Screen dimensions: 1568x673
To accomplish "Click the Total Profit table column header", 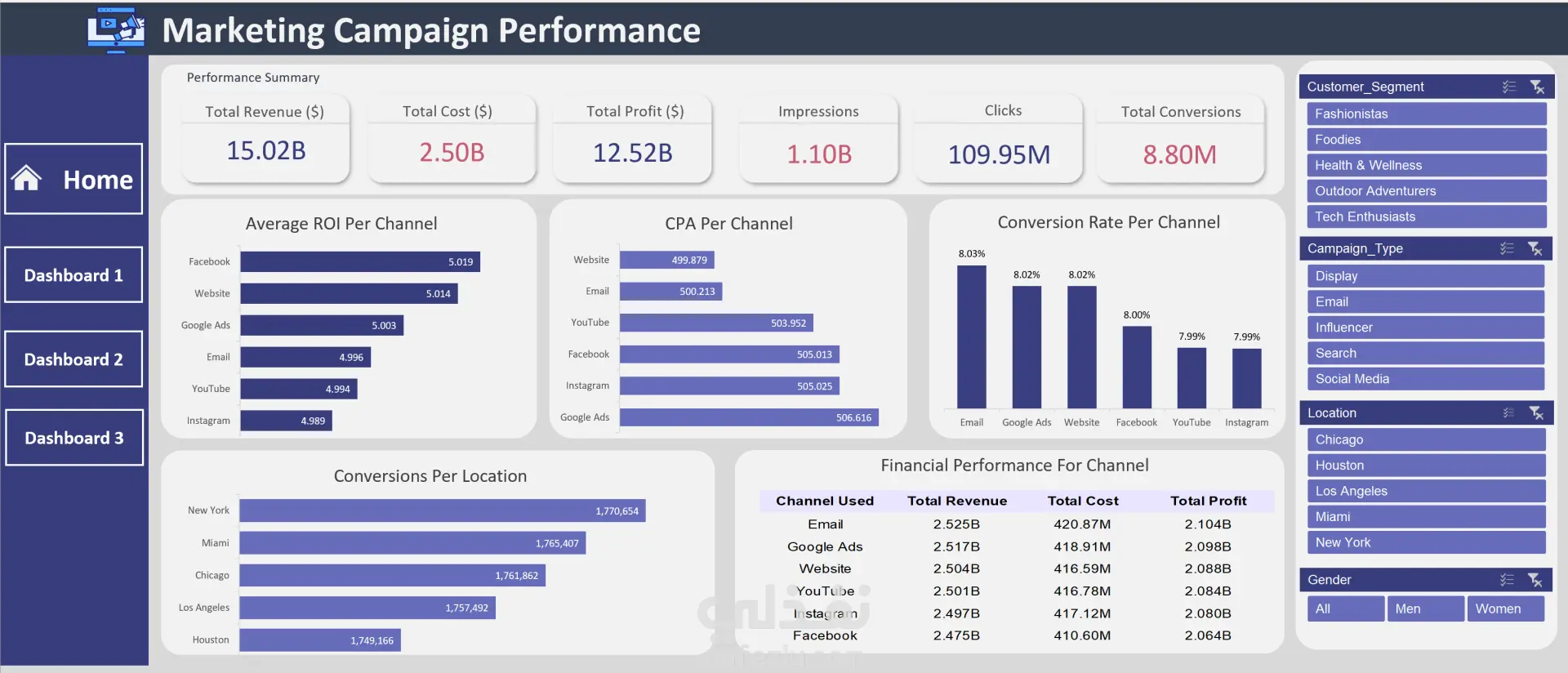I will (x=1208, y=501).
